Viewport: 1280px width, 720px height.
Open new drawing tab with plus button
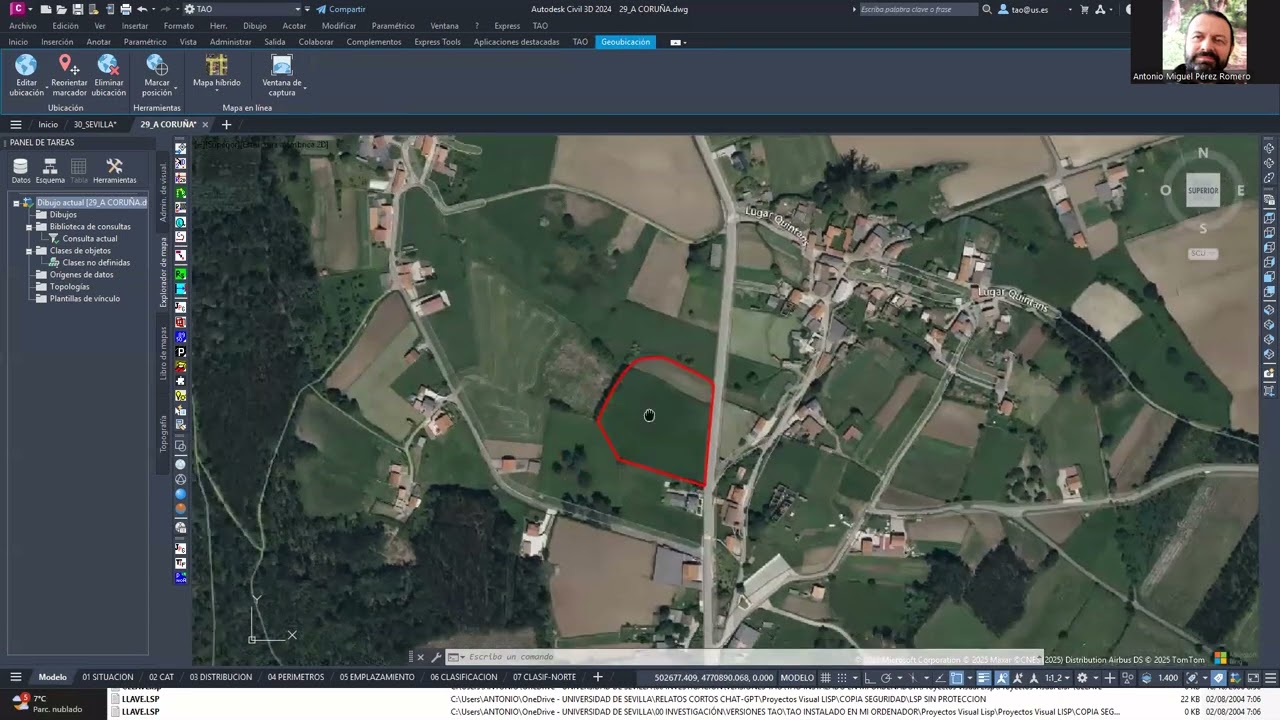[226, 125]
